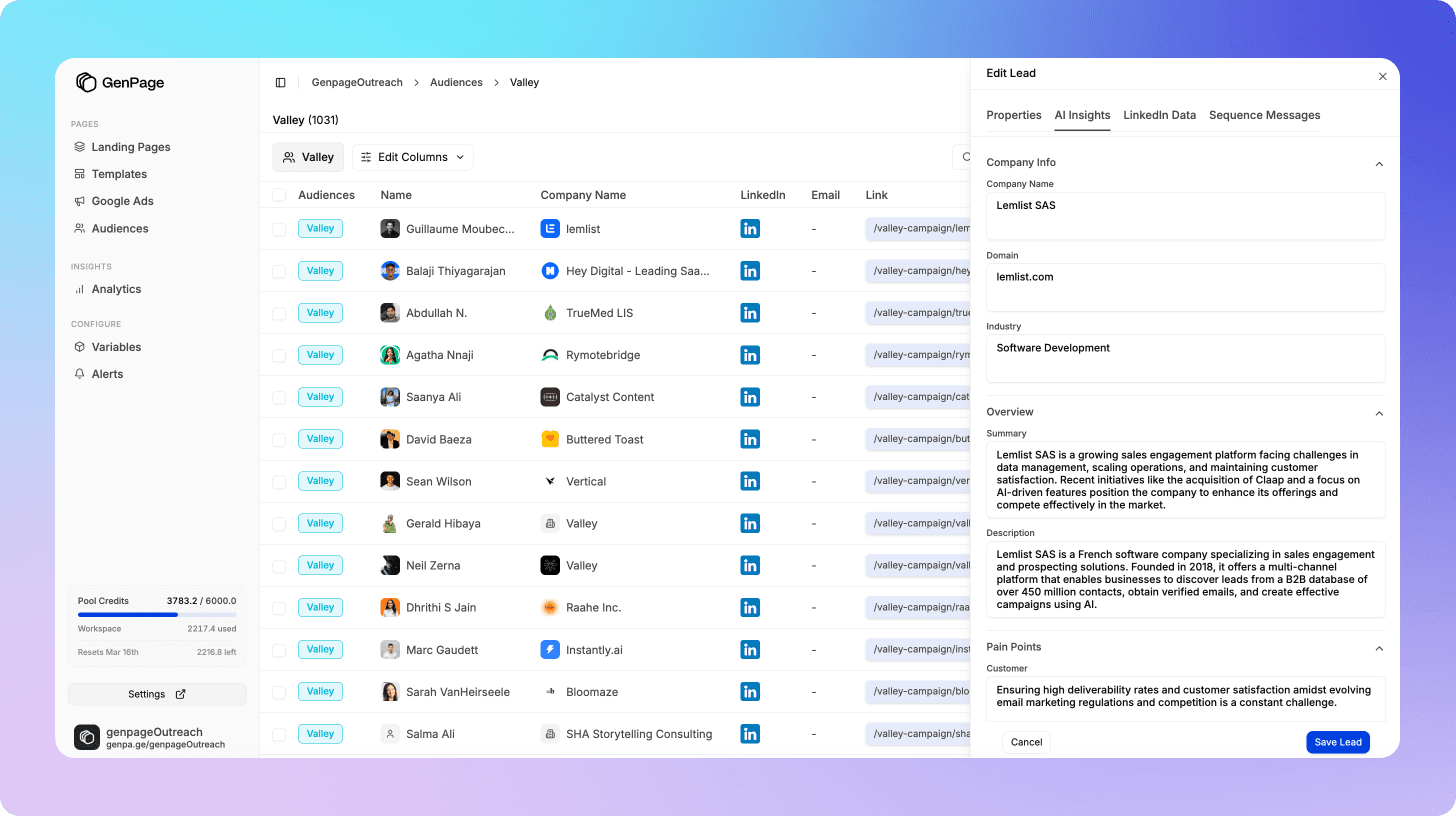Open LinkedIn icon for Guillaume Moubec

750,229
